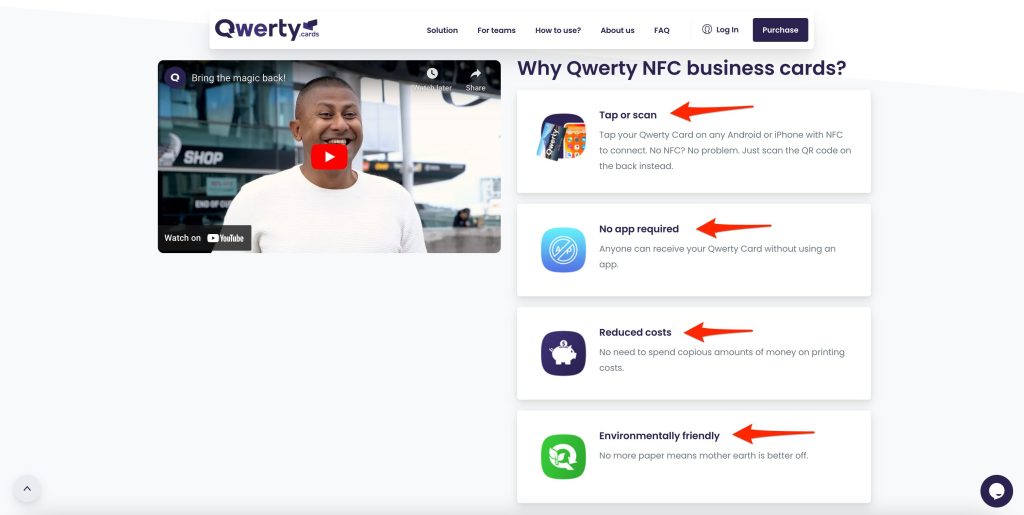This screenshot has width=1024, height=515.
Task: Play the Bring the magic back video
Action: [329, 157]
